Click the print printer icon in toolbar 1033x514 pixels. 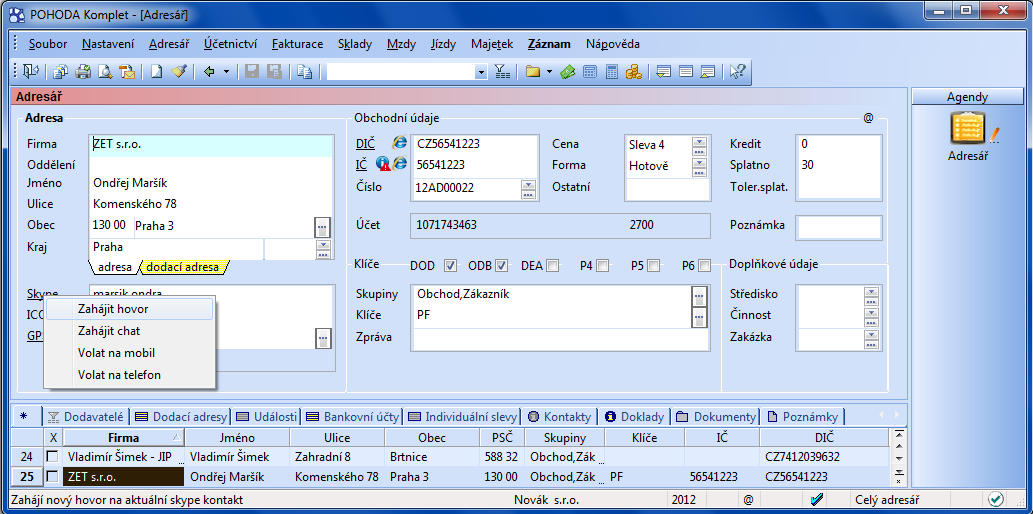[82, 72]
